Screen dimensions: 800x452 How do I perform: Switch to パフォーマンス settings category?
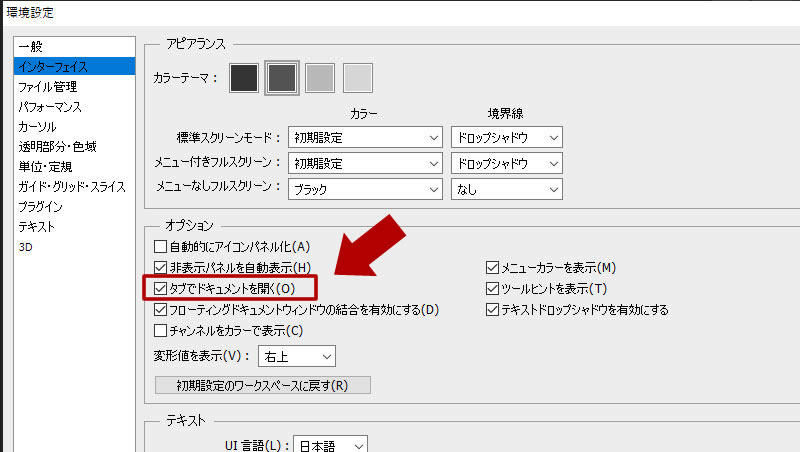(x=50, y=107)
